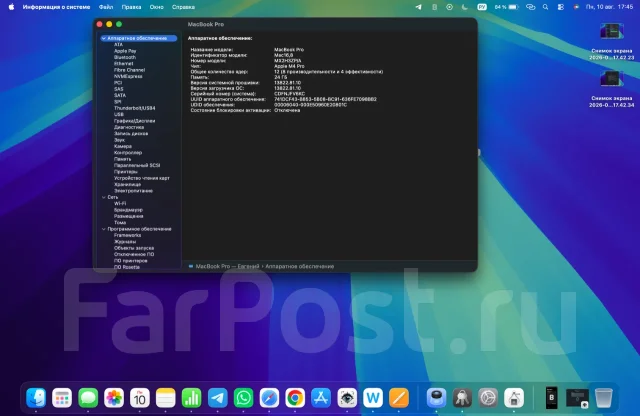Open Messages app in the Dock
Image resolution: width=640 pixels, height=416 pixels.
coord(88,398)
